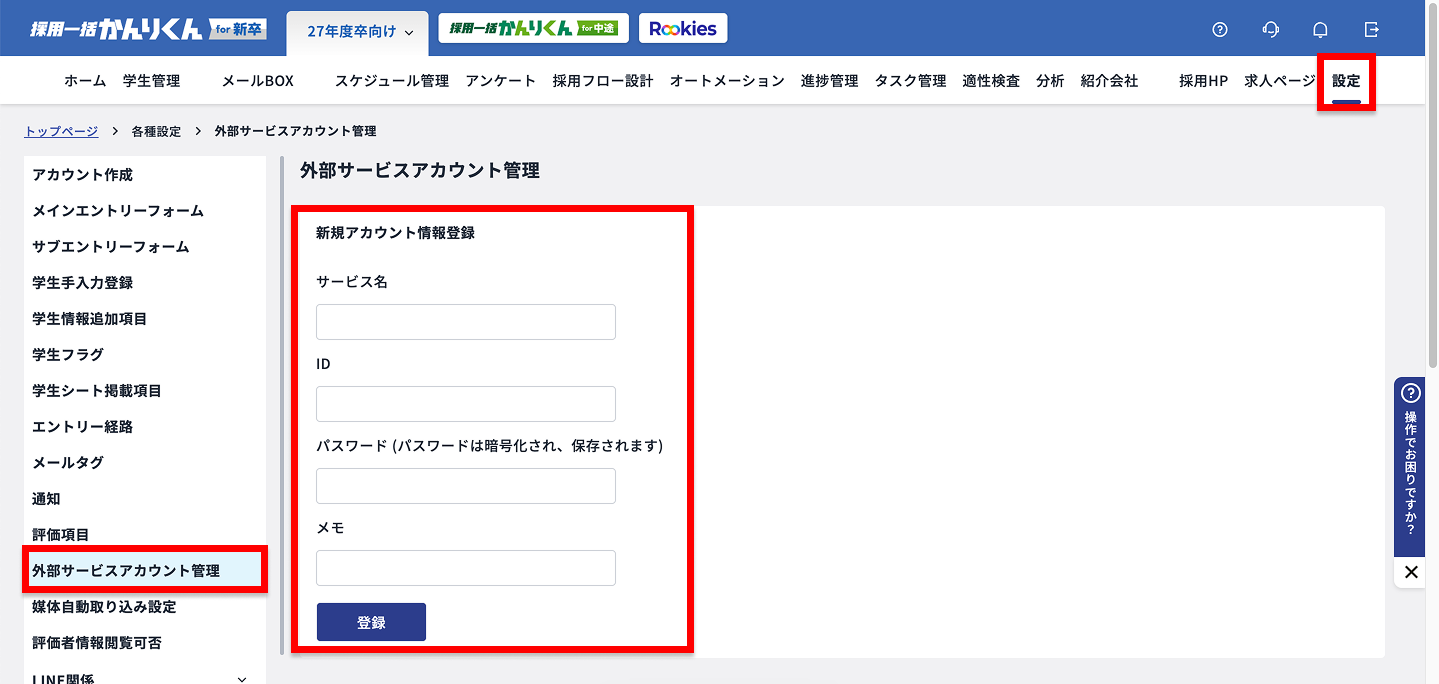Click the サービス名 input field
The width and height of the screenshot is (1439, 684).
[x=465, y=321]
